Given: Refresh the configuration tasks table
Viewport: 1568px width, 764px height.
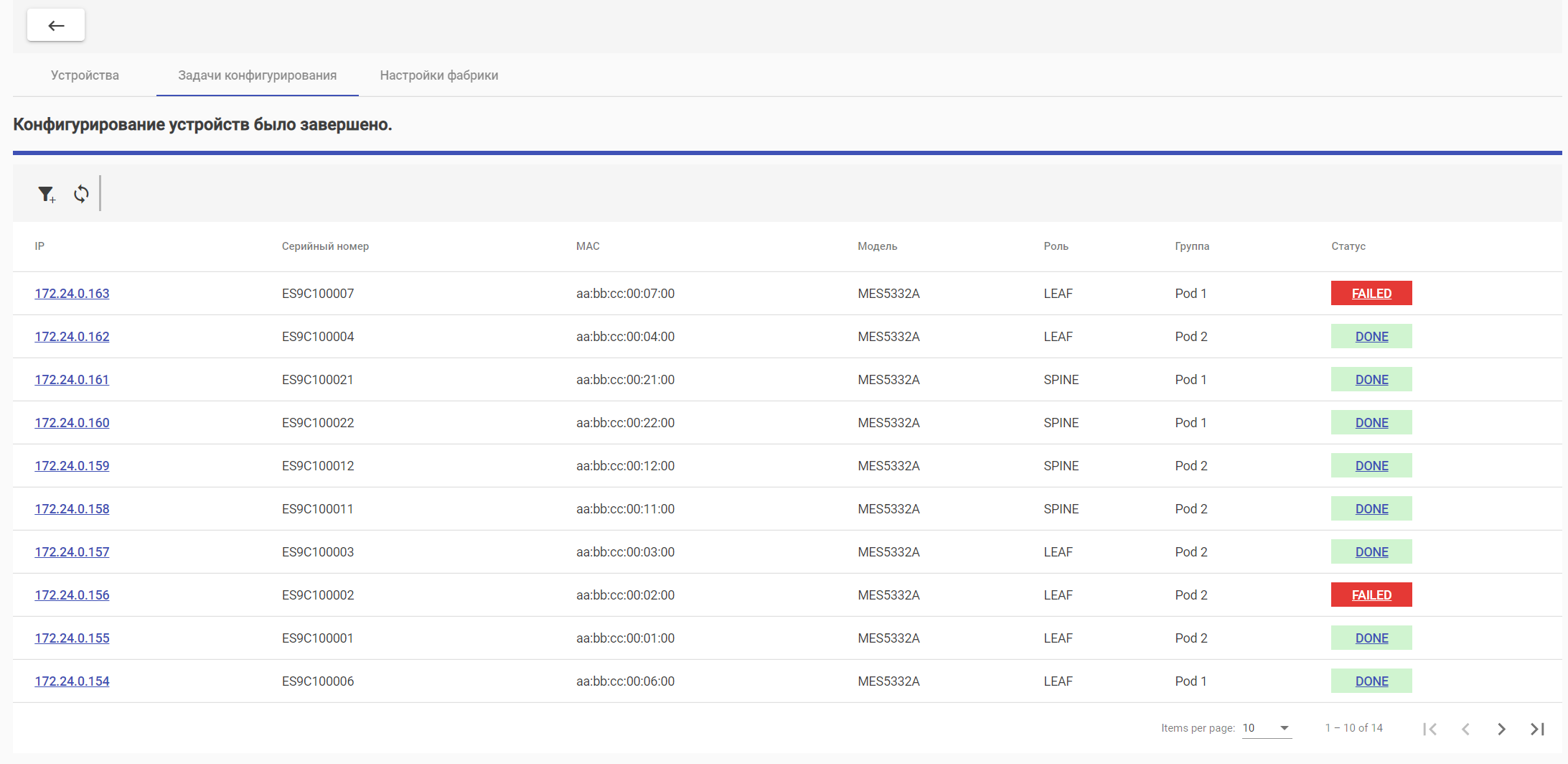Looking at the screenshot, I should [81, 194].
